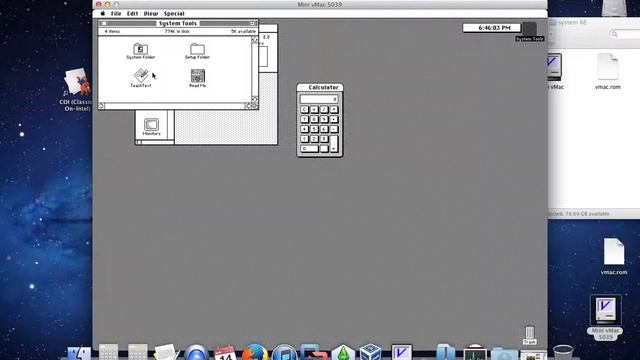Click the calculator divide key
The width and height of the screenshot is (640, 360).
[324, 109]
